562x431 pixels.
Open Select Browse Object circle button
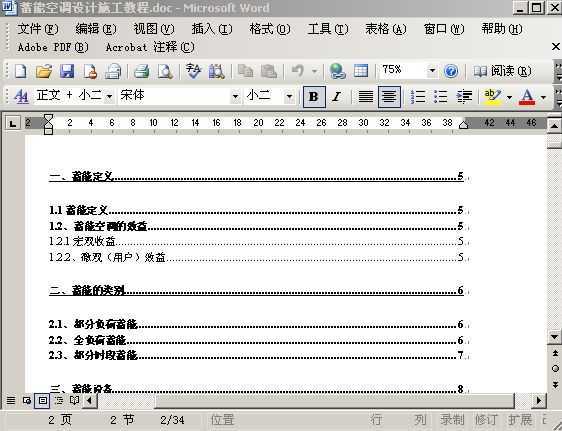click(555, 369)
